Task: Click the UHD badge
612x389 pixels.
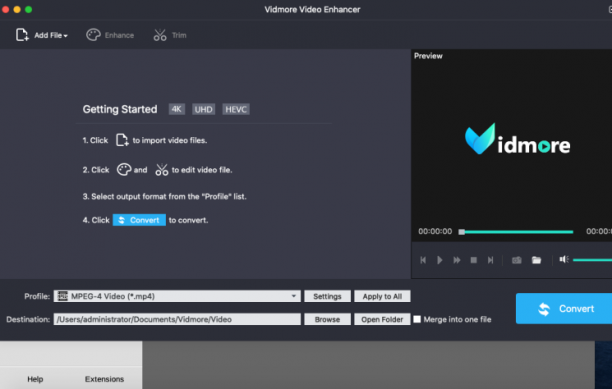Action: tap(203, 109)
